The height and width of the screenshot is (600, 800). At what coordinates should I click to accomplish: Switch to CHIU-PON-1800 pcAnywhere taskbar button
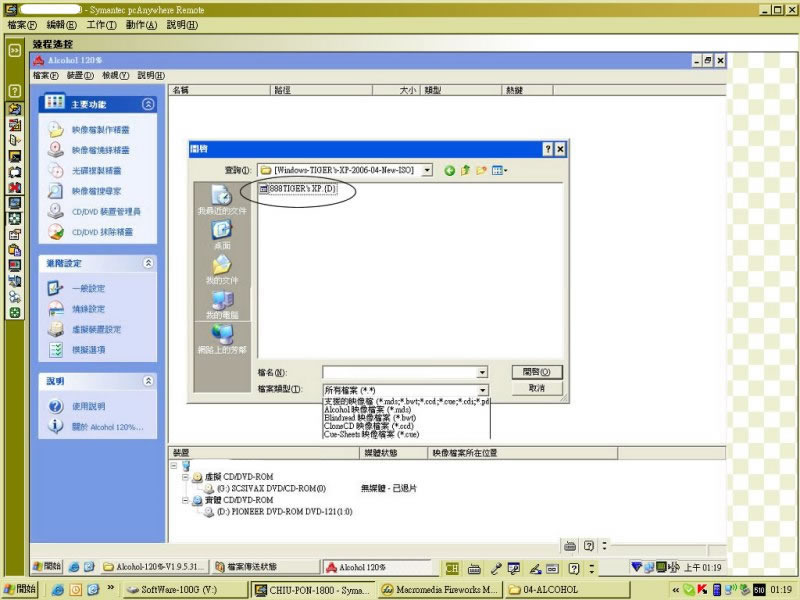(x=313, y=590)
